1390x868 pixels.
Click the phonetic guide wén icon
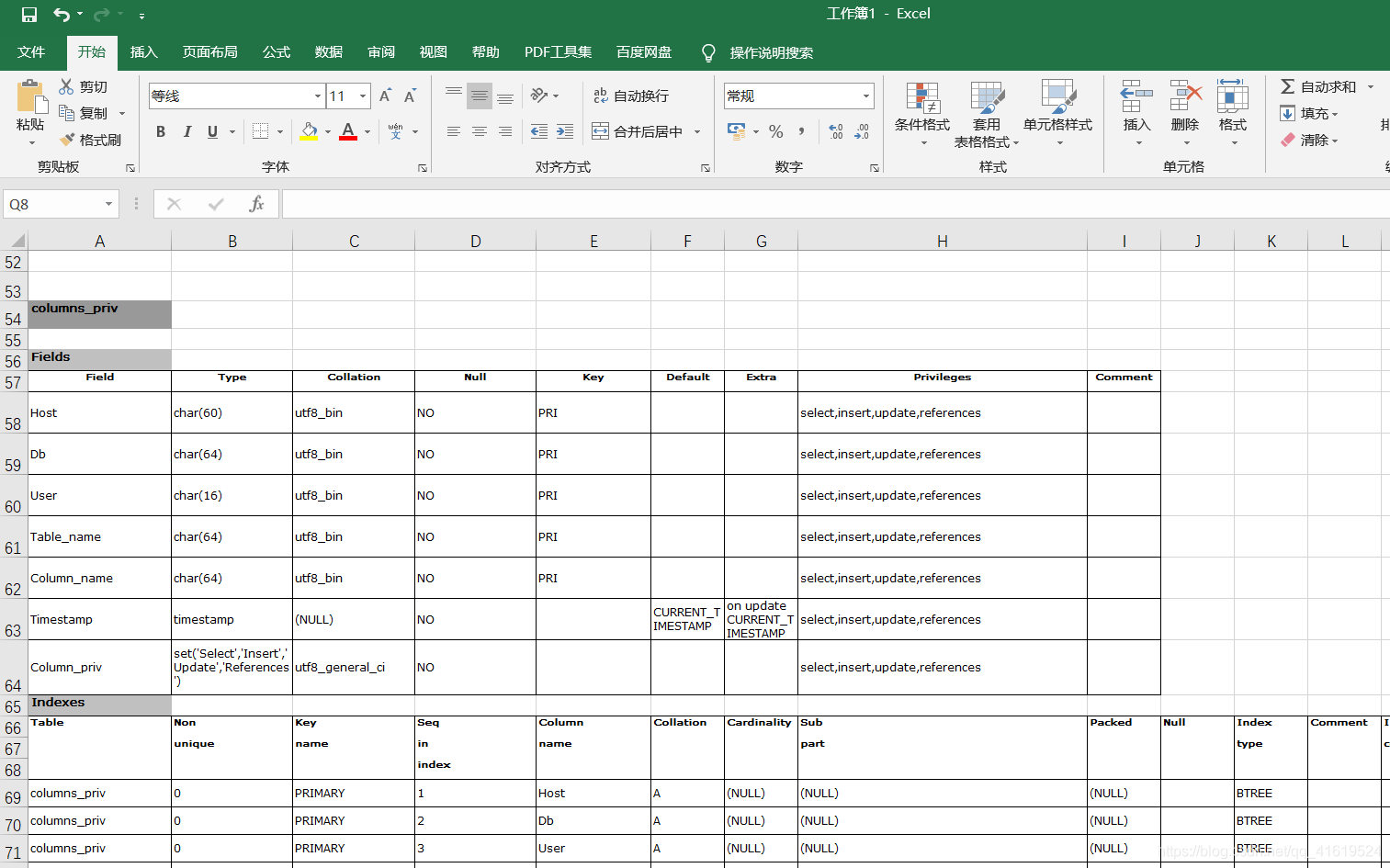395,131
